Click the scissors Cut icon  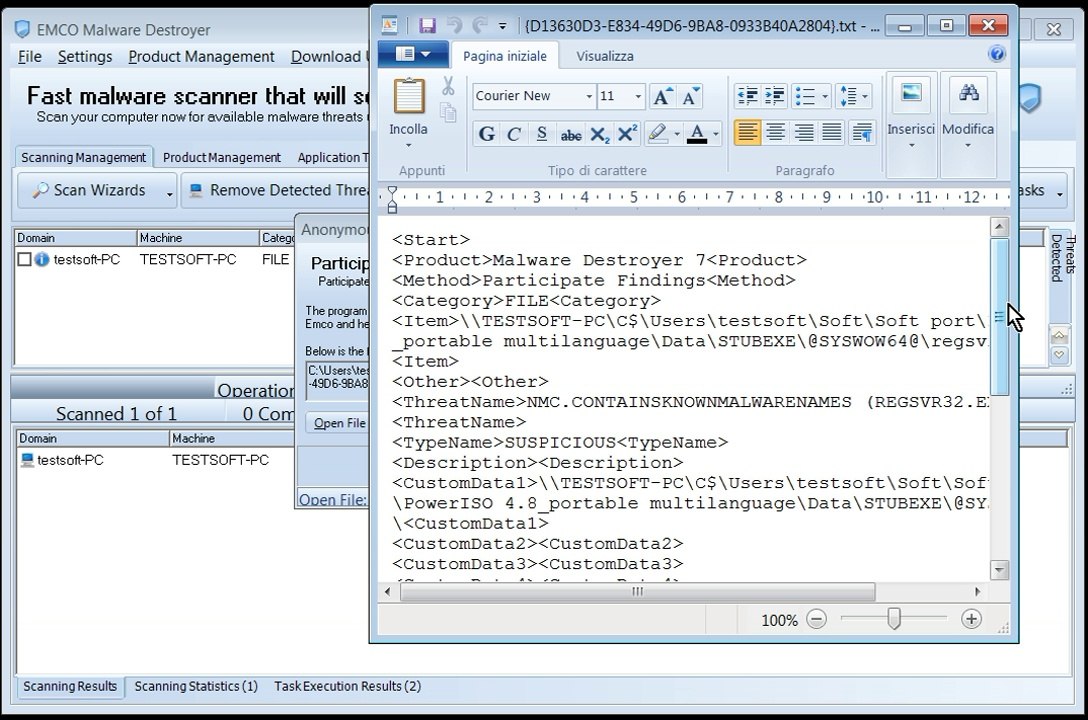[x=448, y=87]
